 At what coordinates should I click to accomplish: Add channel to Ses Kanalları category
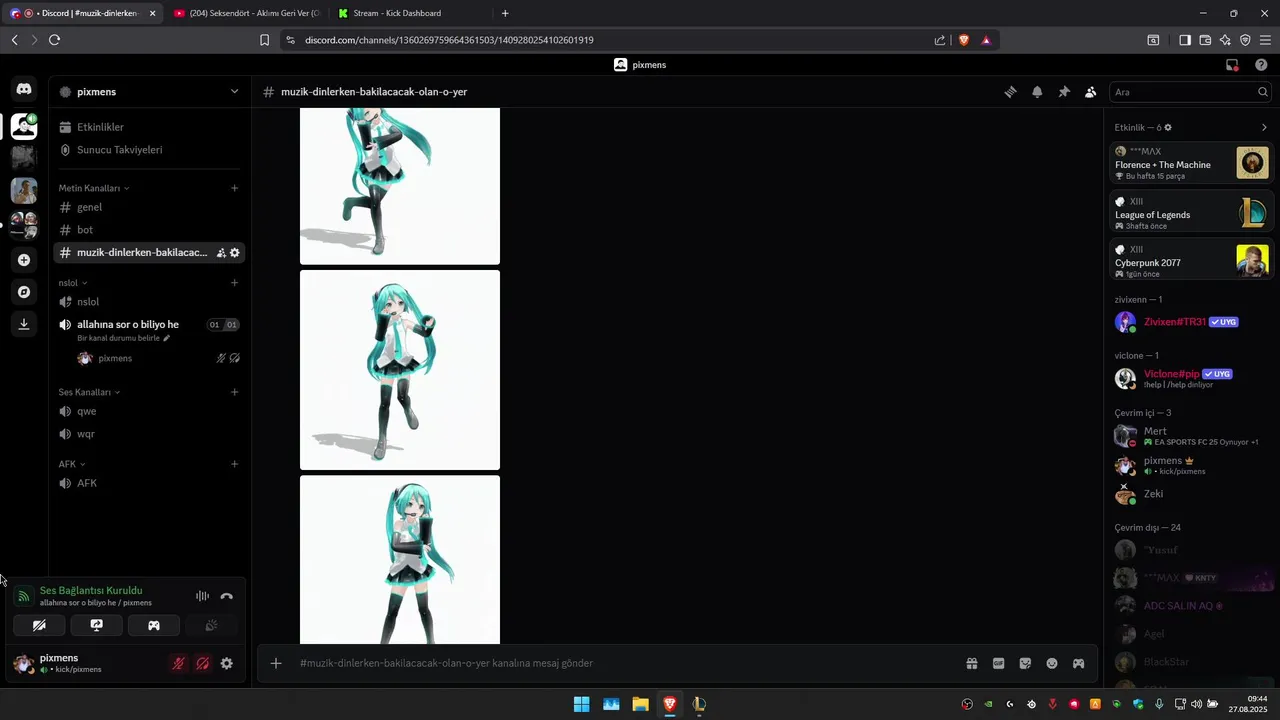235,392
